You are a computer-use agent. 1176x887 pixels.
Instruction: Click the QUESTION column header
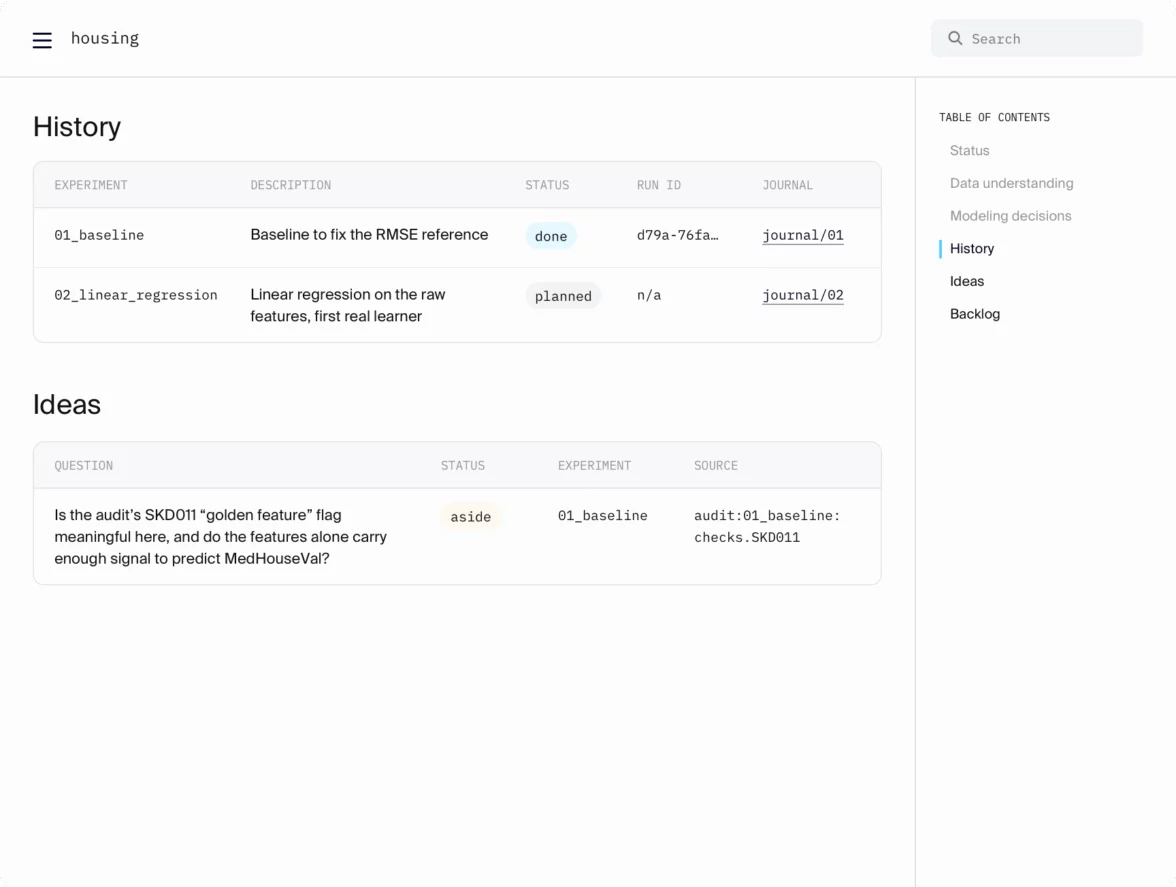pos(83,466)
